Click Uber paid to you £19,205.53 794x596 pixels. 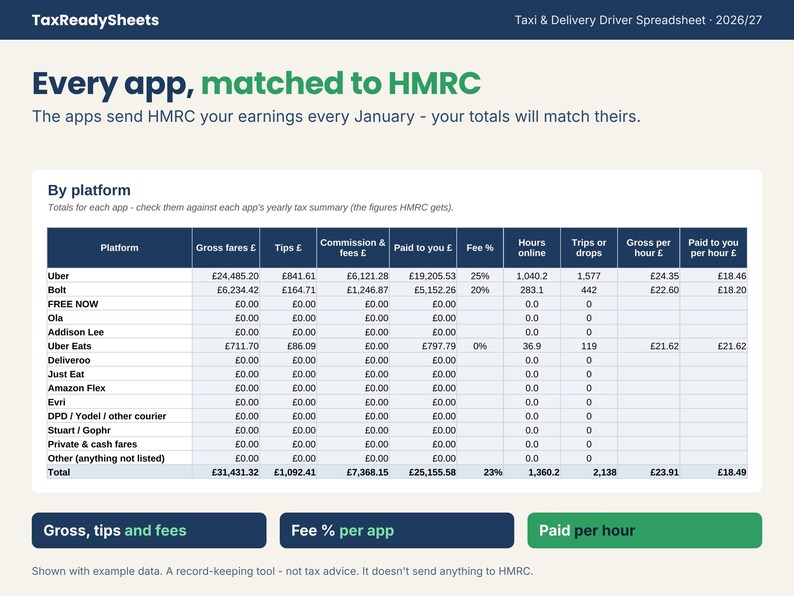423,276
